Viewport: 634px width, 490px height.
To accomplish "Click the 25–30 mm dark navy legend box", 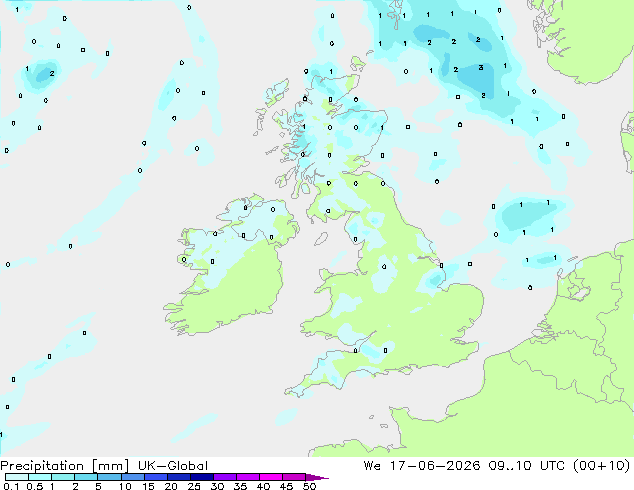I will 201,477.
